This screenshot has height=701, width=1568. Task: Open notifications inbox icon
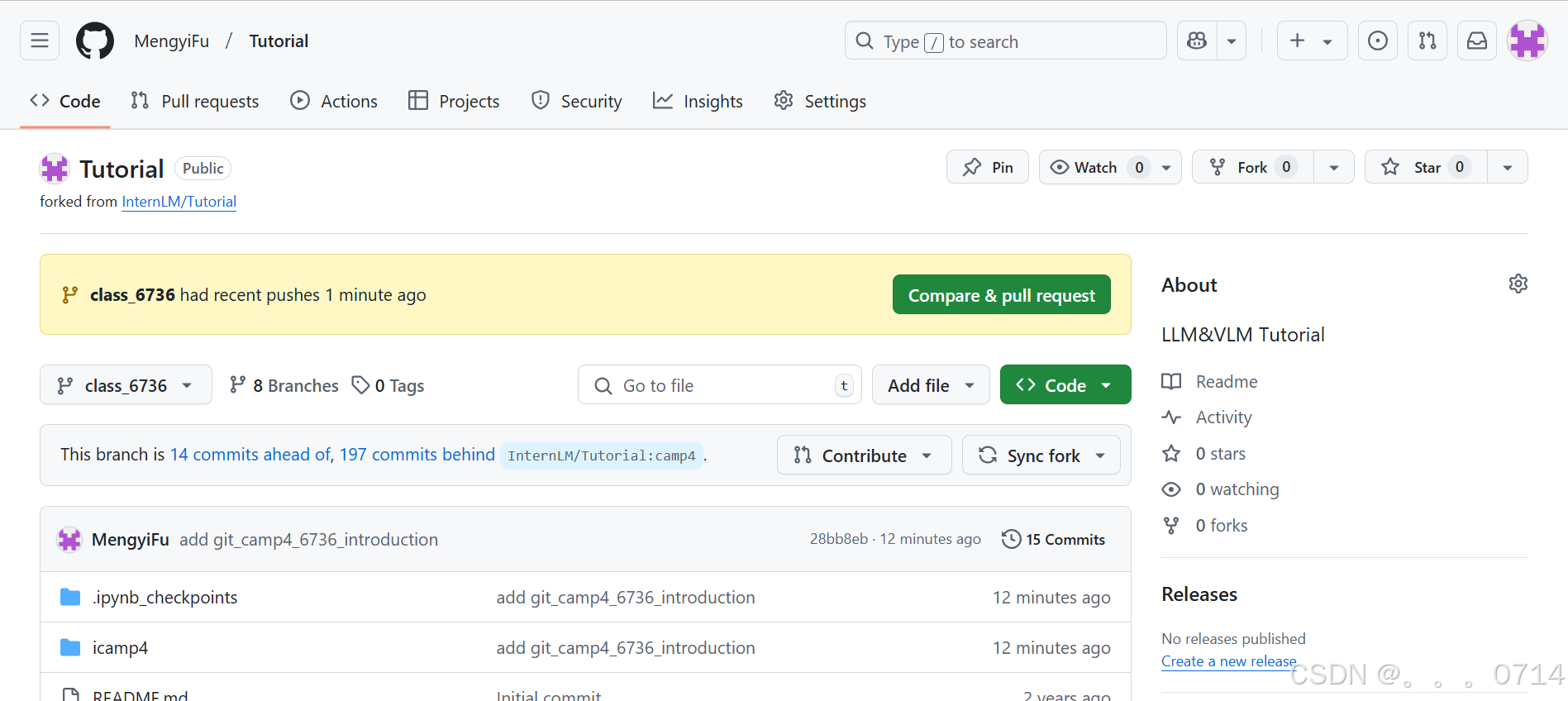pyautogui.click(x=1477, y=41)
